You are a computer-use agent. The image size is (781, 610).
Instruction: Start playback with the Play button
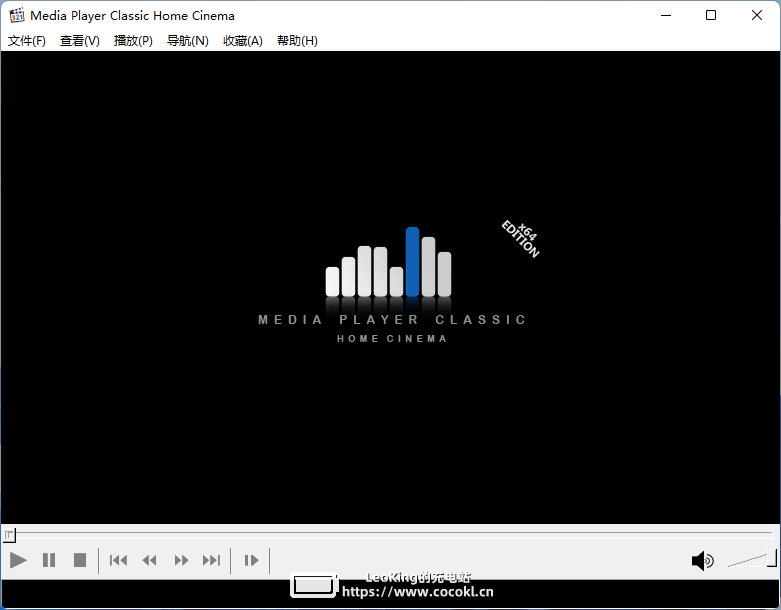(x=18, y=560)
